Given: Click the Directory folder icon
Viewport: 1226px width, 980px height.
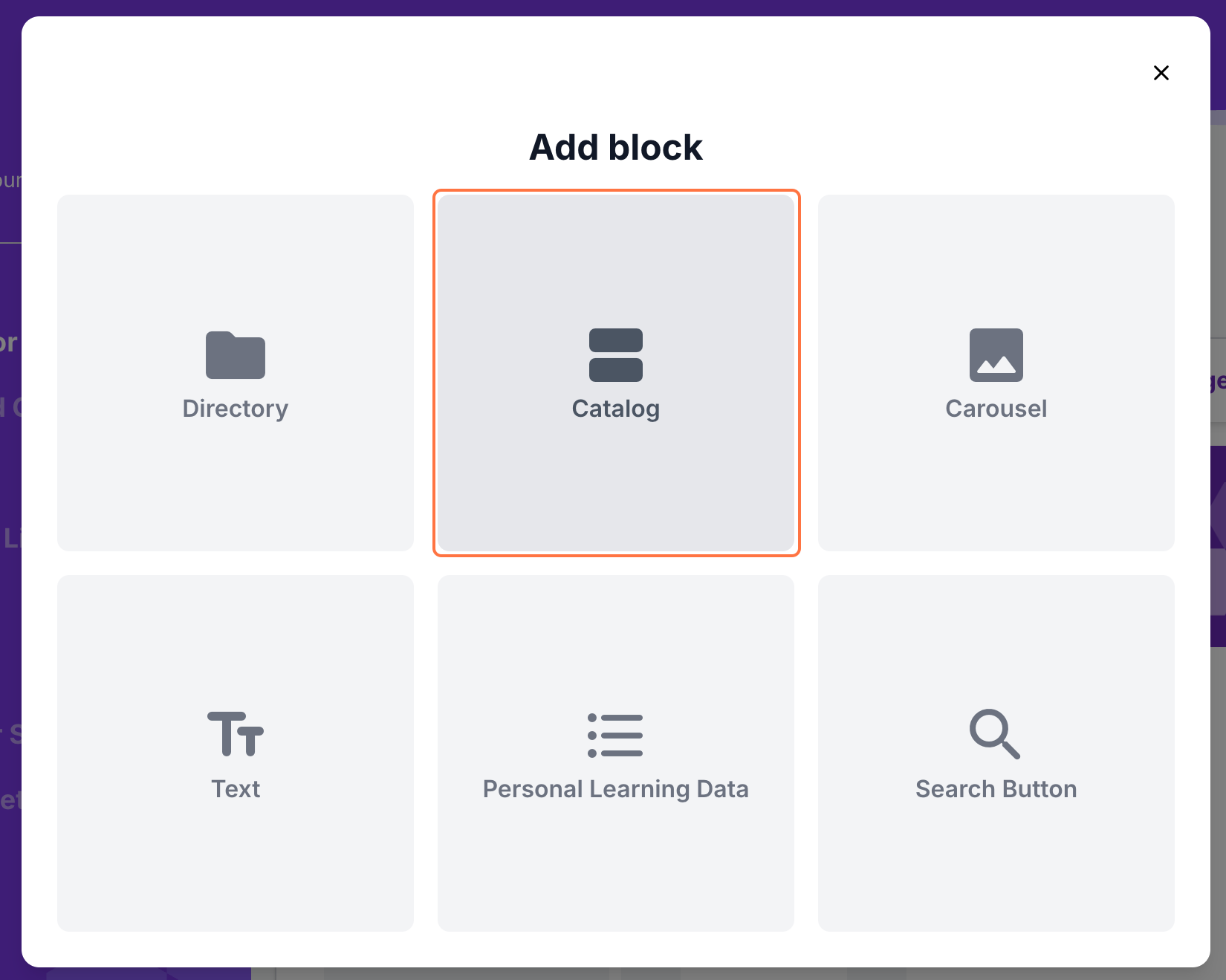Looking at the screenshot, I should click(x=236, y=355).
